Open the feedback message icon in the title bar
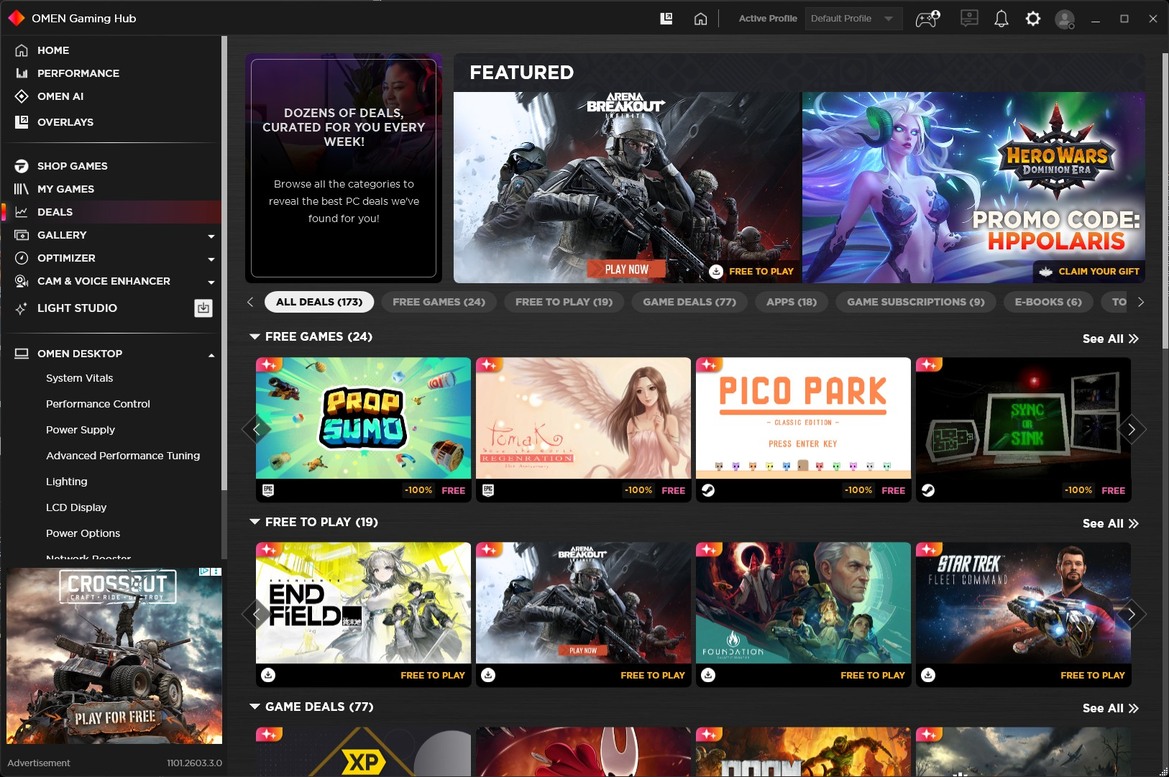1169x777 pixels. [x=968, y=19]
